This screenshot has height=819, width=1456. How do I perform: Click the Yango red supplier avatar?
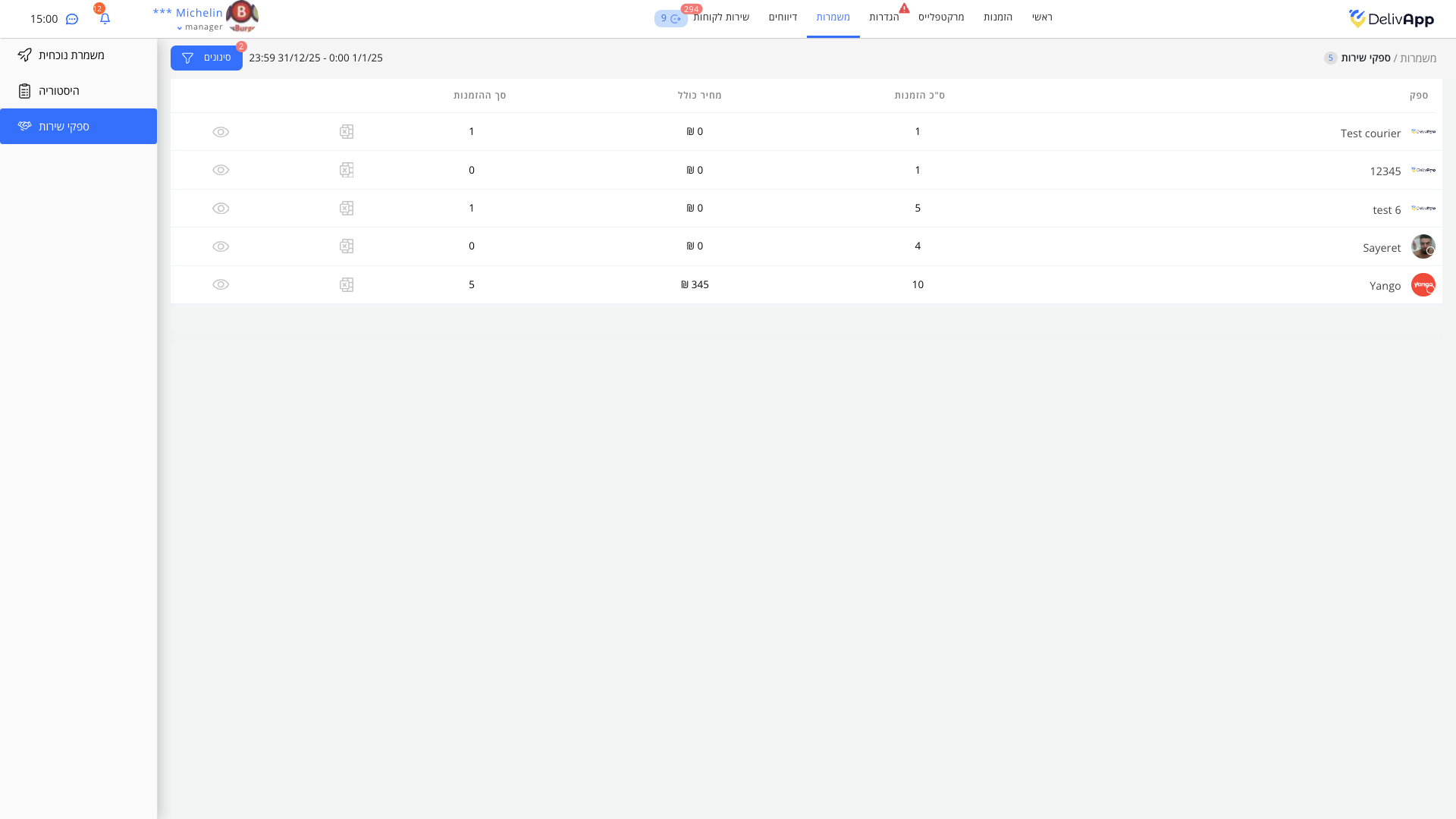[1423, 285]
